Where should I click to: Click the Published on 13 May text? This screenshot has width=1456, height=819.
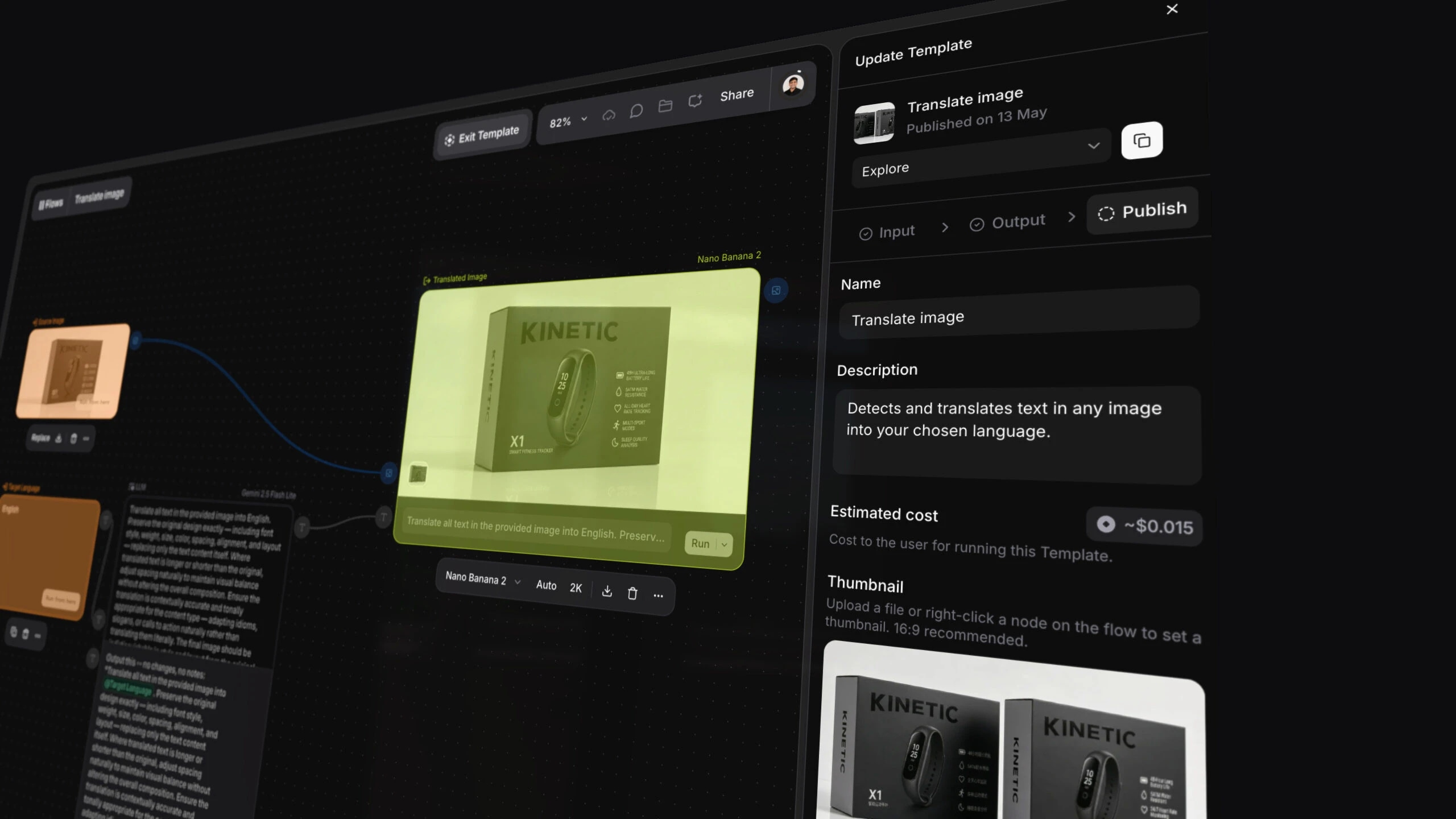coord(976,120)
